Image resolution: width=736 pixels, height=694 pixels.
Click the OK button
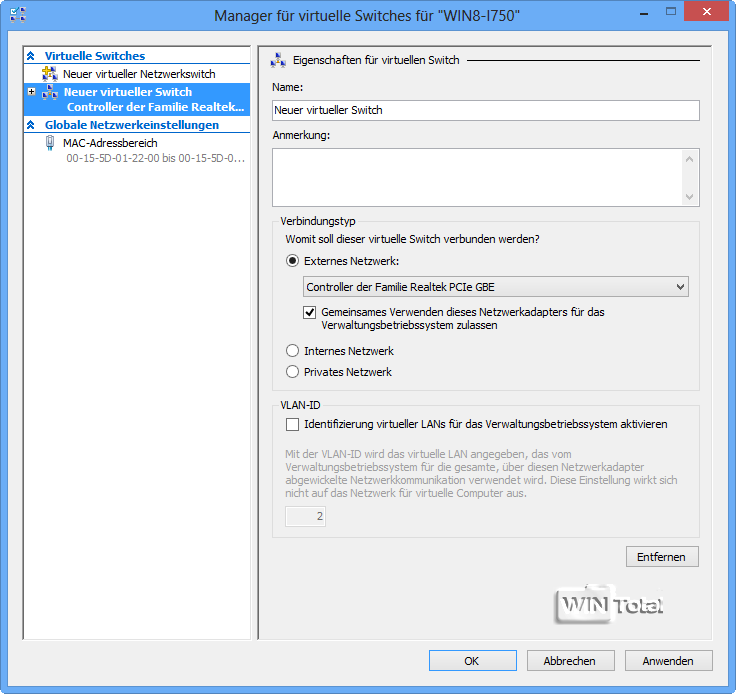coord(473,661)
